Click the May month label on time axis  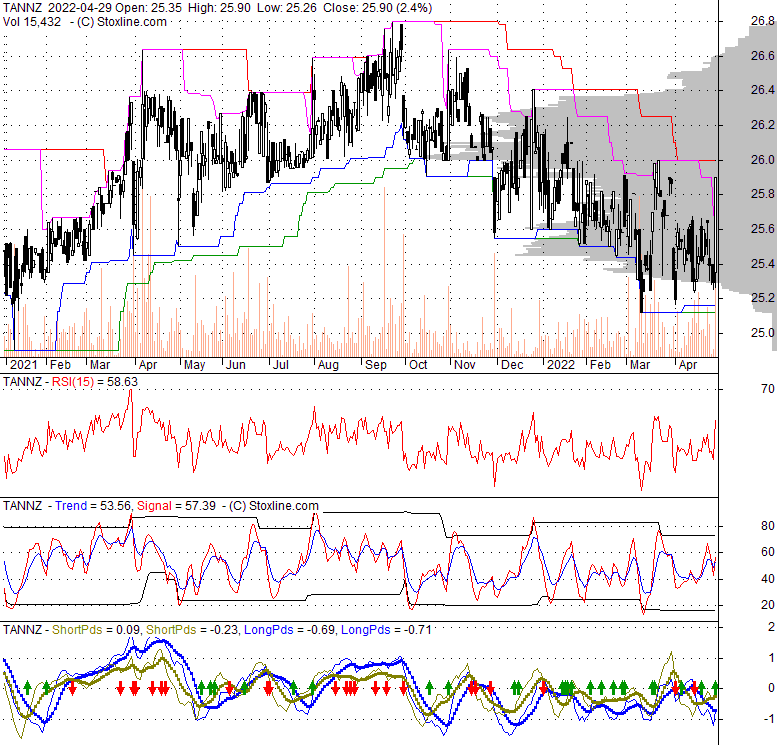[x=194, y=365]
